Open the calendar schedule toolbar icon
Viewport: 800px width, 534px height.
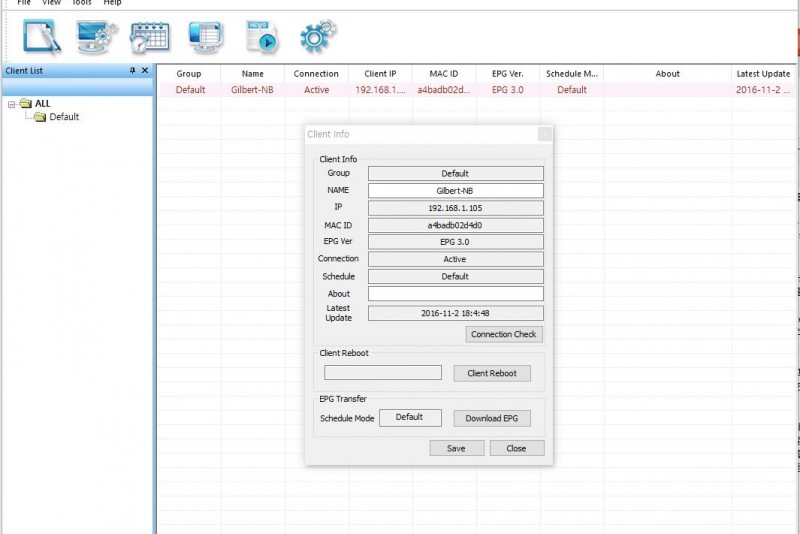(150, 36)
